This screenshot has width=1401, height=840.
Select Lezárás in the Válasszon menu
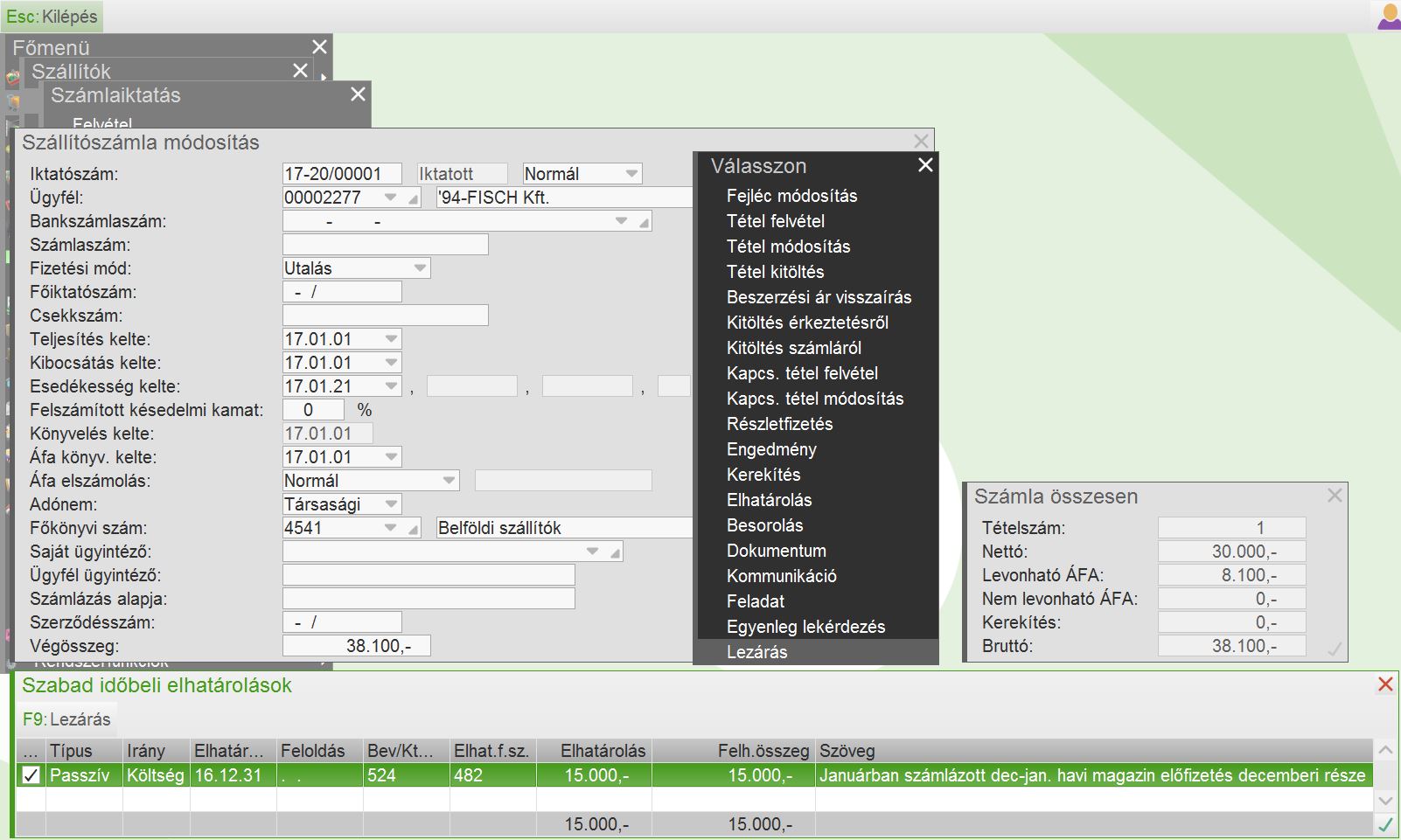pos(757,652)
